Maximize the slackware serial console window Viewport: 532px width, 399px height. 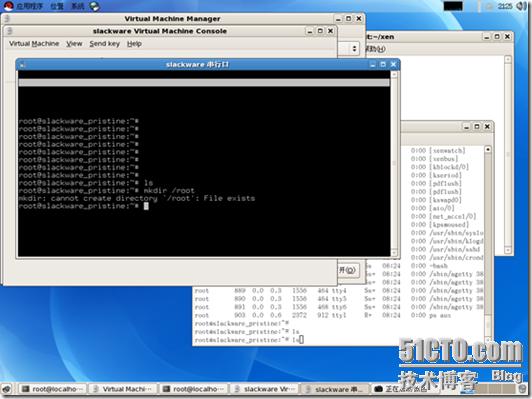coord(383,64)
